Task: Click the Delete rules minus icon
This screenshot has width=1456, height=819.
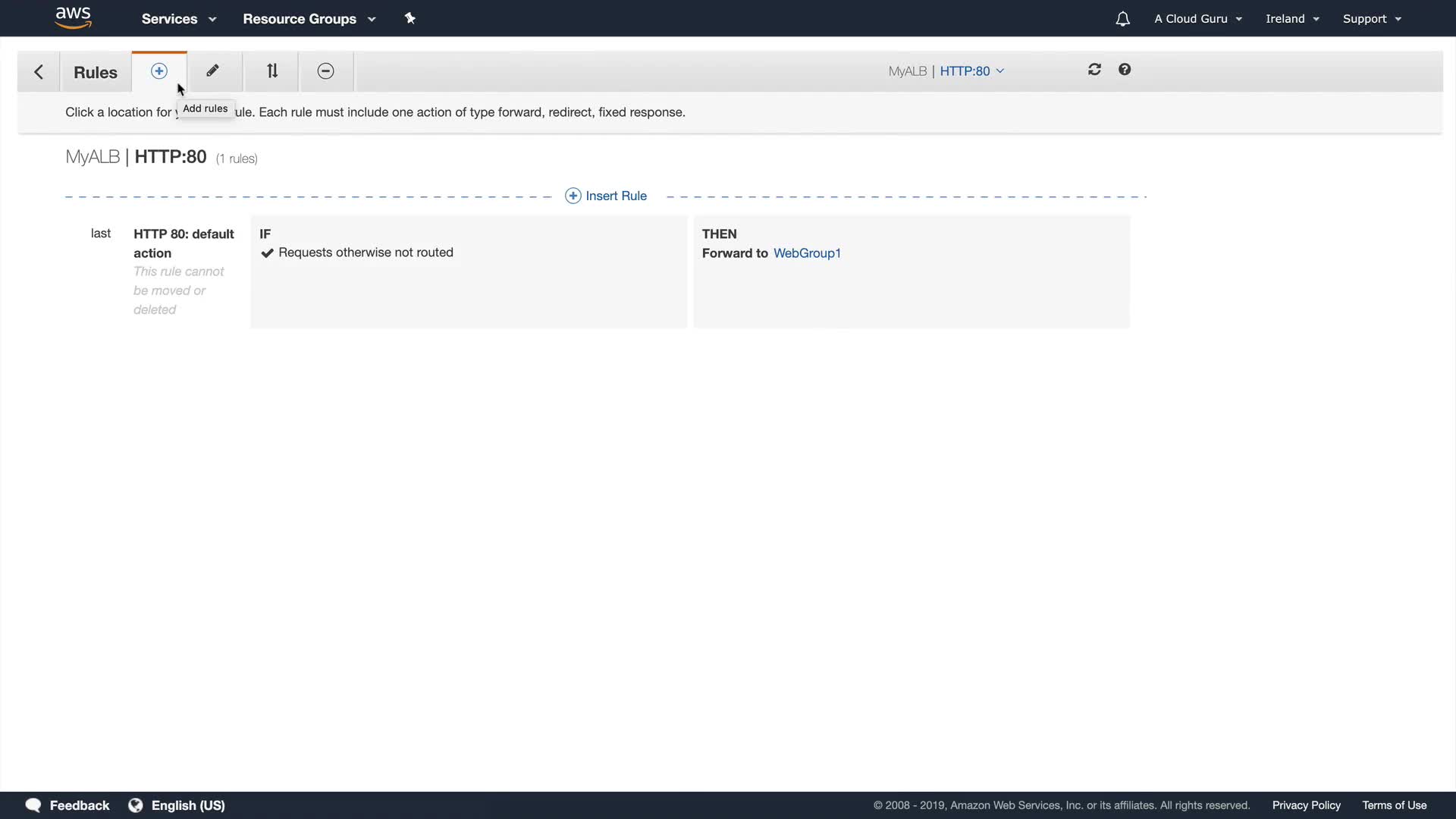Action: (325, 71)
